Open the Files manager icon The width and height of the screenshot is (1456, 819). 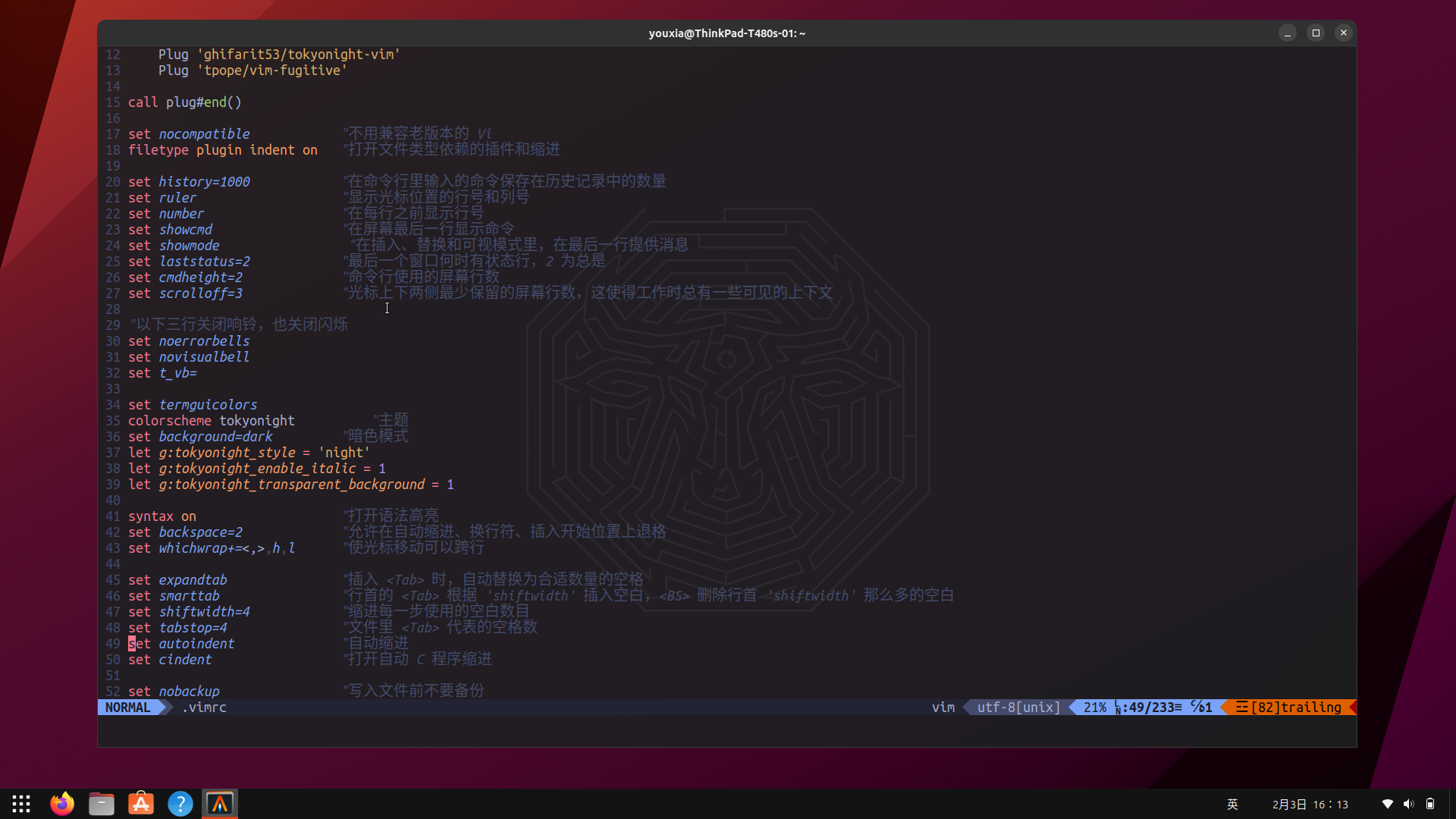101,804
